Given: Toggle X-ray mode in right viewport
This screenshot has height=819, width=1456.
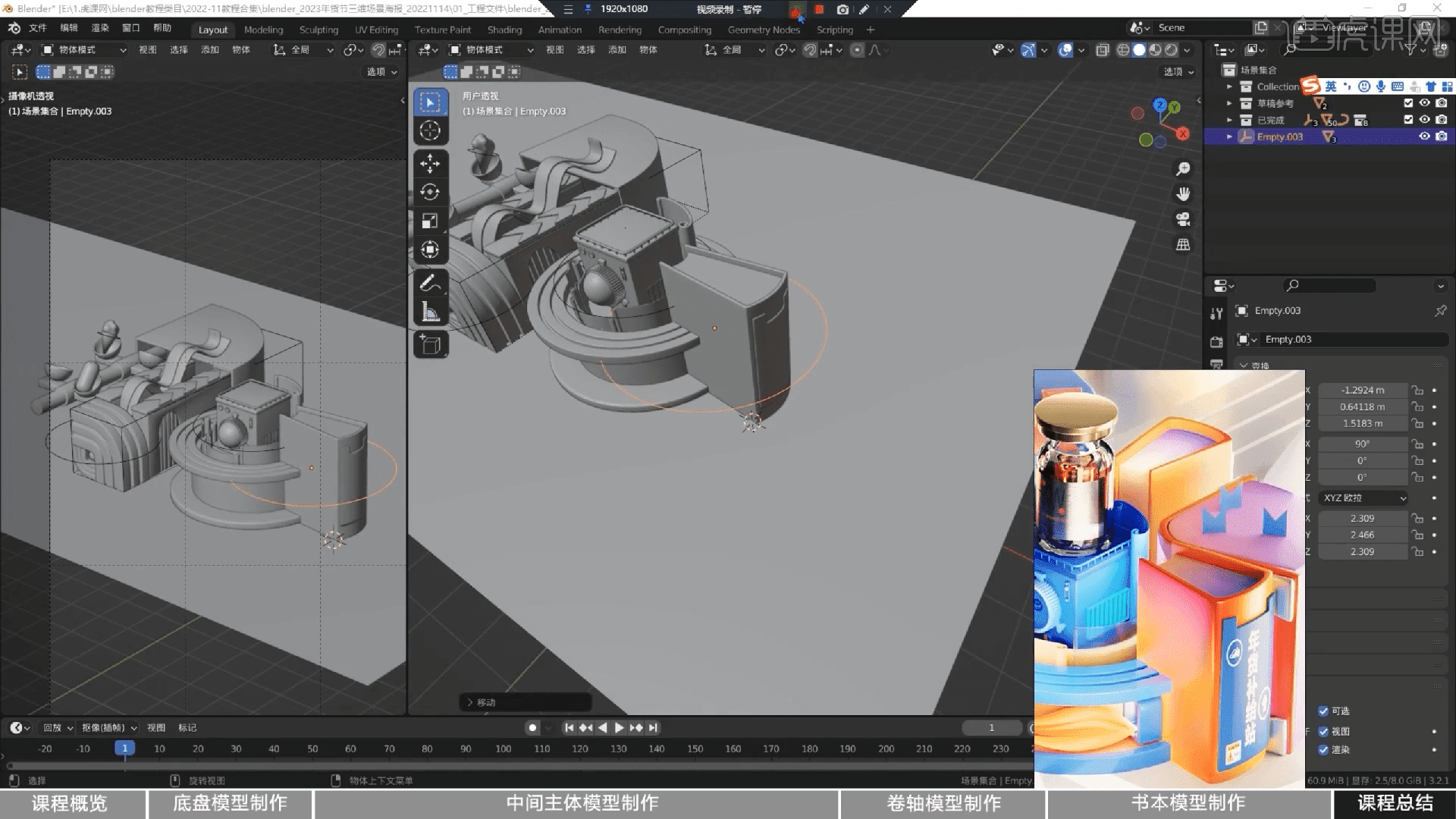Looking at the screenshot, I should pos(1103,50).
